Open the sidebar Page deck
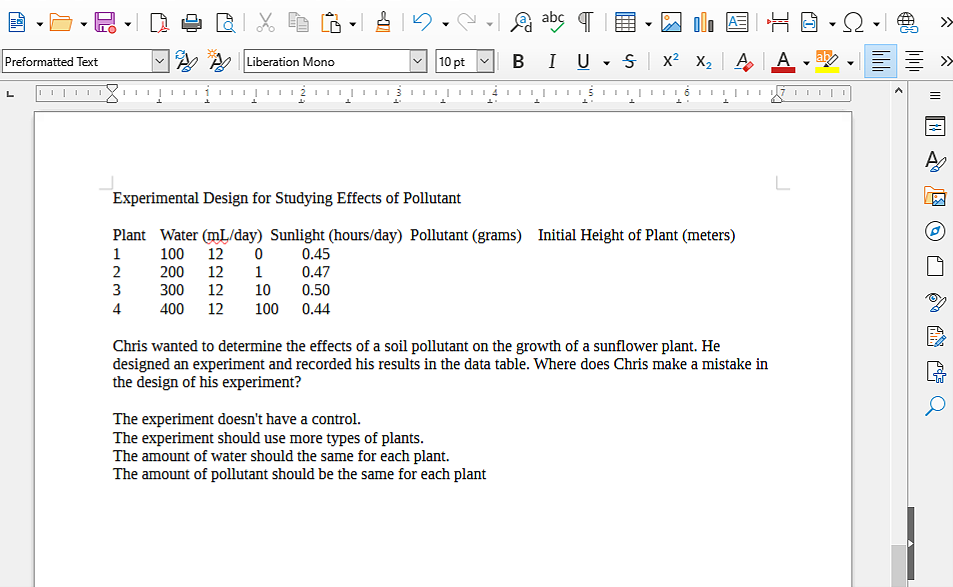The image size is (953, 587). pos(935,266)
